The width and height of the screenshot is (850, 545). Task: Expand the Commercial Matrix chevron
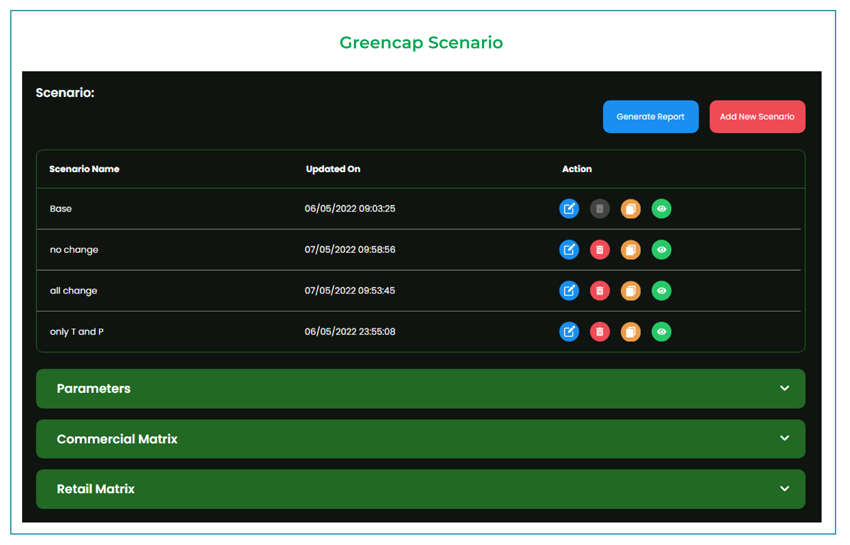pyautogui.click(x=784, y=438)
